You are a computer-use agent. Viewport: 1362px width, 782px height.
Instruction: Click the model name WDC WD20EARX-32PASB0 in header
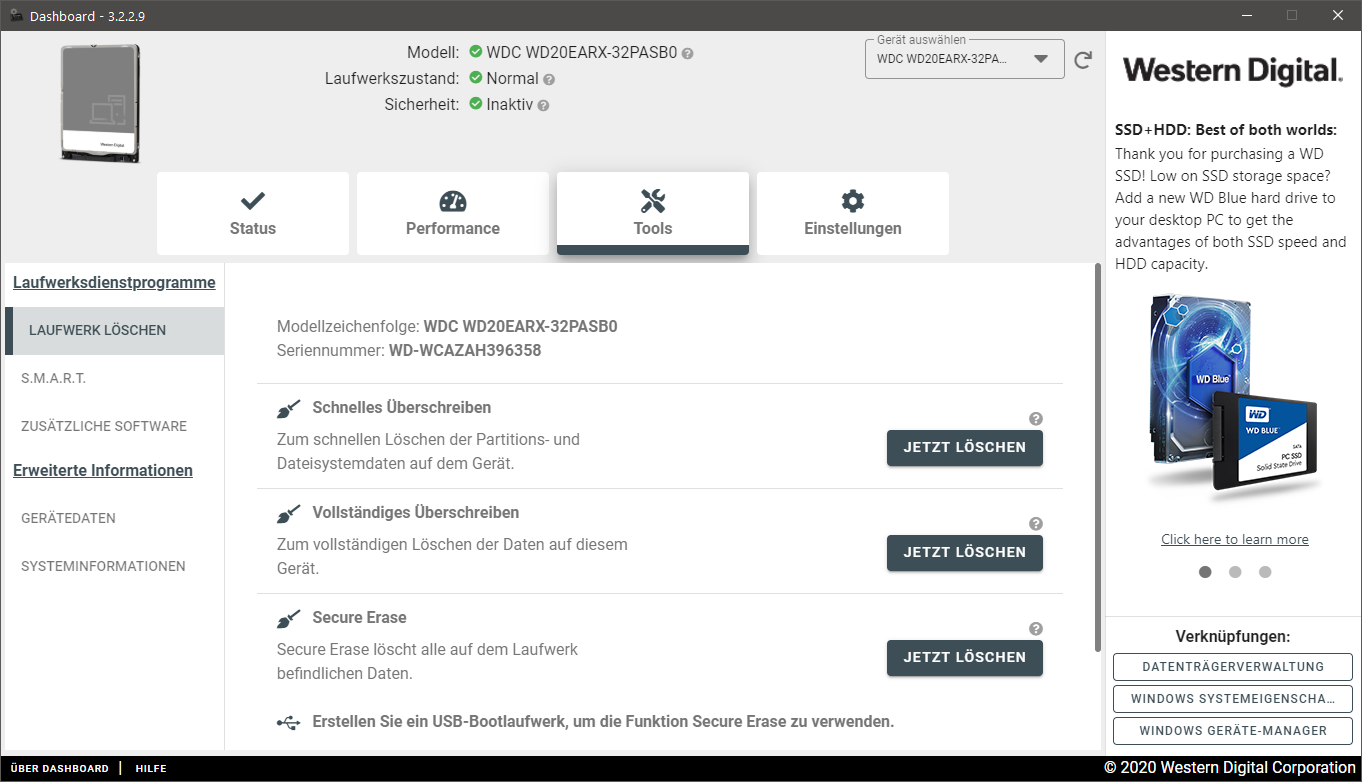[x=582, y=53]
